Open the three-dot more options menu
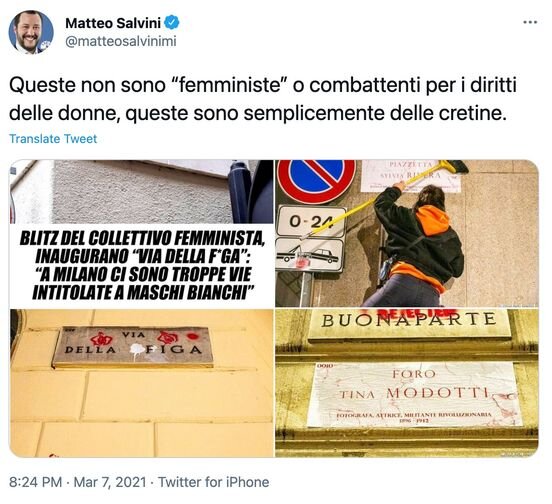 [x=530, y=22]
